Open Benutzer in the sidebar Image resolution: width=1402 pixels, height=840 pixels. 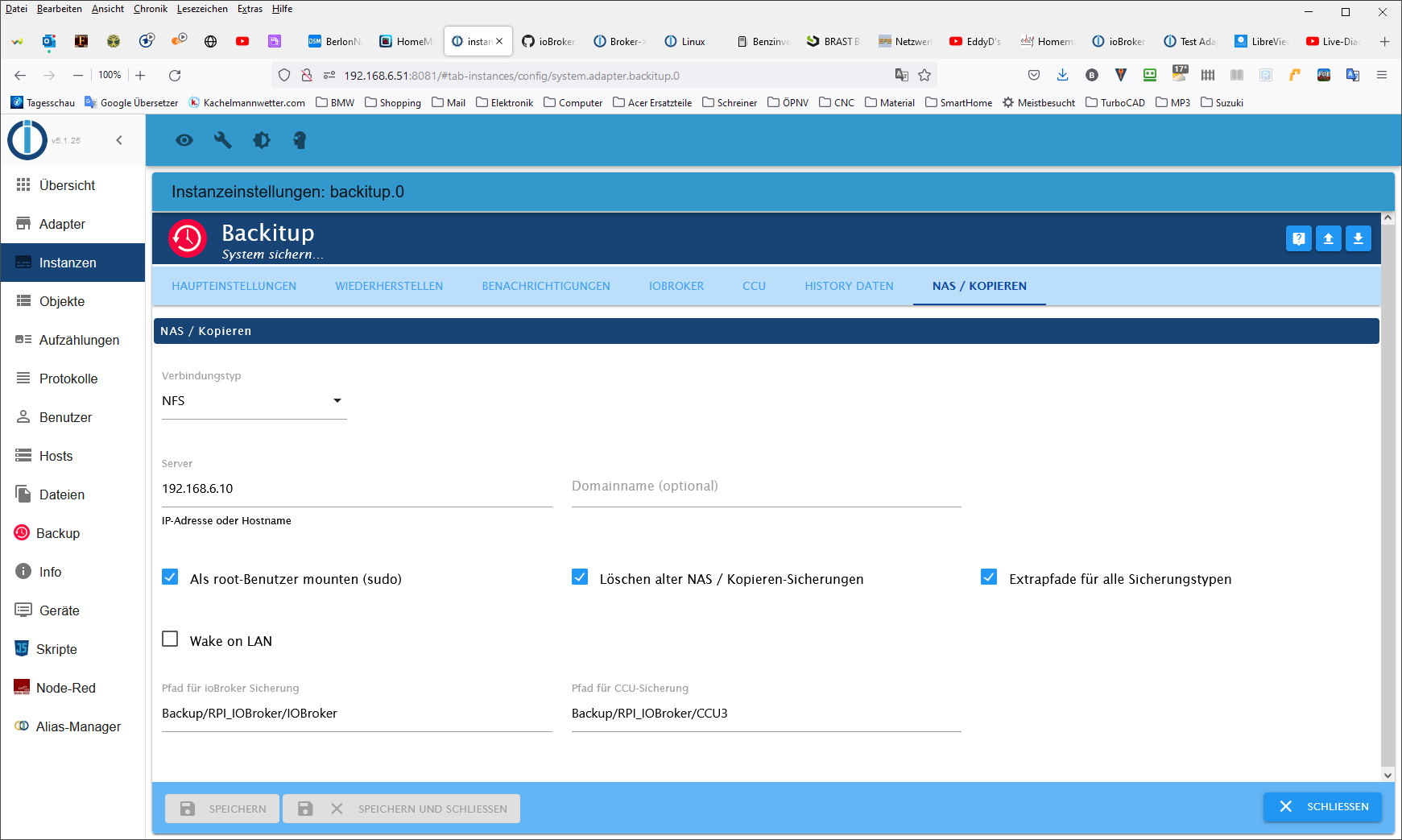[x=72, y=417]
